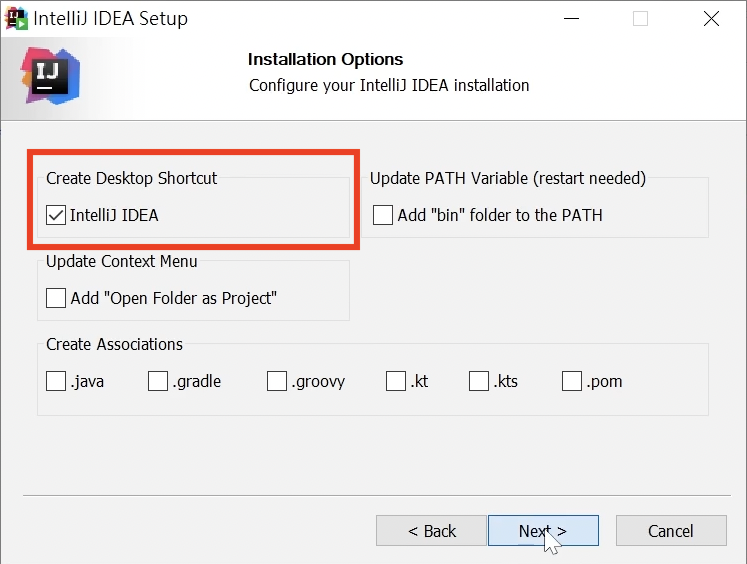The height and width of the screenshot is (564, 747).
Task: Associate .java files with IntelliJ
Action: click(56, 381)
